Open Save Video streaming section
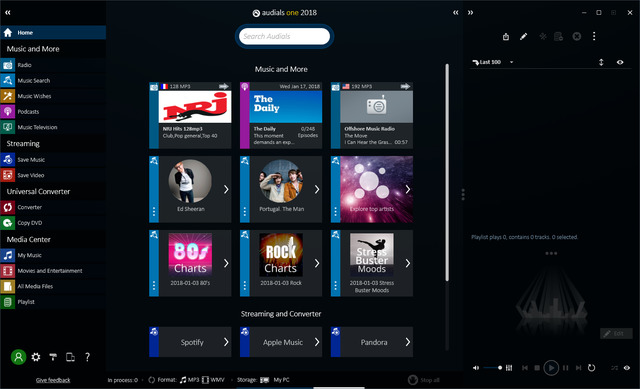The width and height of the screenshot is (640, 389). click(x=53, y=175)
